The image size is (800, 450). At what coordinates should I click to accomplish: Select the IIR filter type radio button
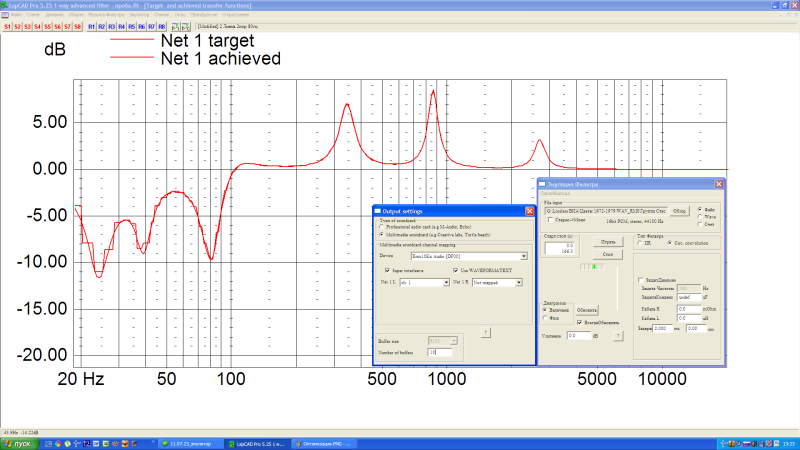click(x=640, y=243)
